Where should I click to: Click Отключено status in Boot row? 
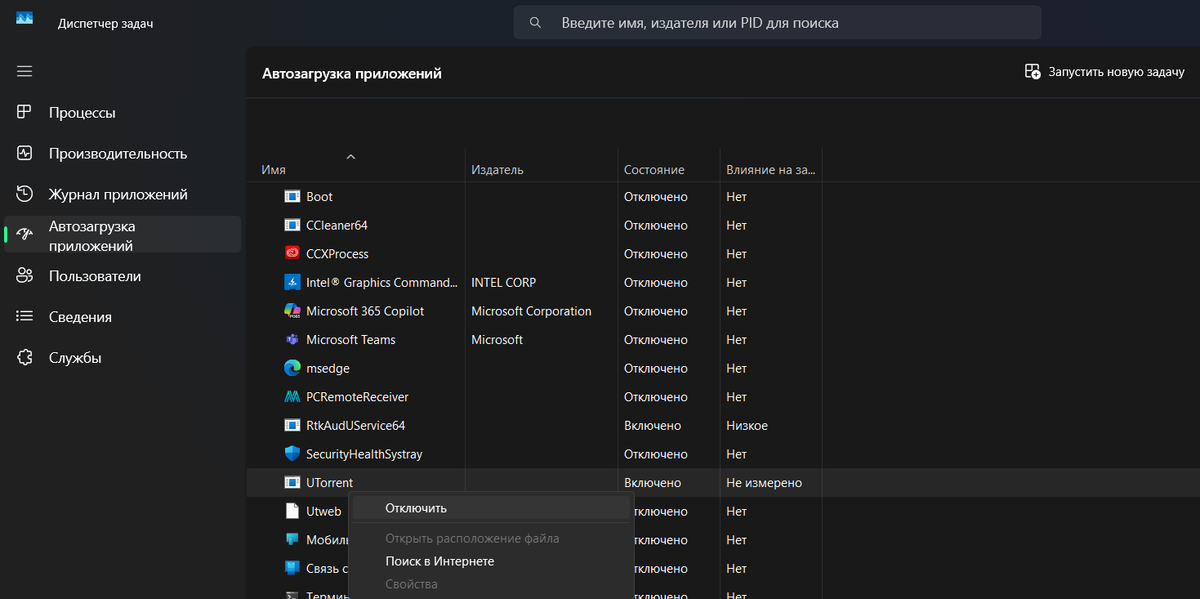click(x=655, y=197)
